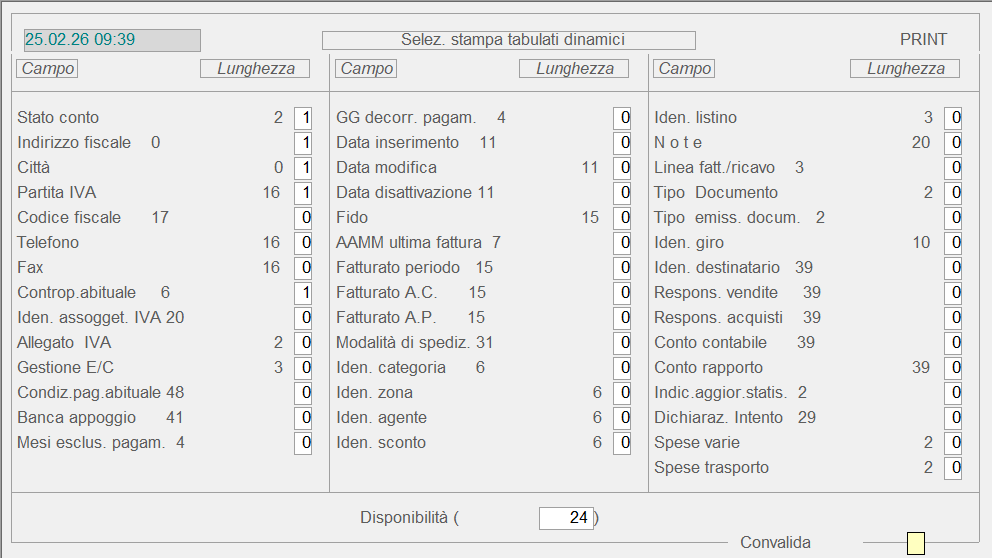The height and width of the screenshot is (558, 992).
Task: Focus the Fido length input box
Action: [x=622, y=218]
